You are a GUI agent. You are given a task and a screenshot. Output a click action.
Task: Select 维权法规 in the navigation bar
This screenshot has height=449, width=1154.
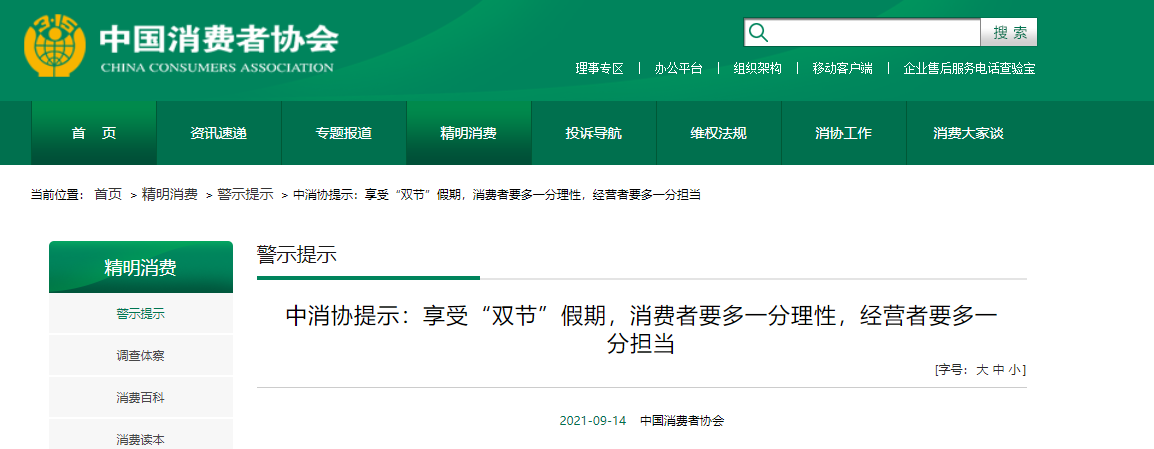point(719,134)
